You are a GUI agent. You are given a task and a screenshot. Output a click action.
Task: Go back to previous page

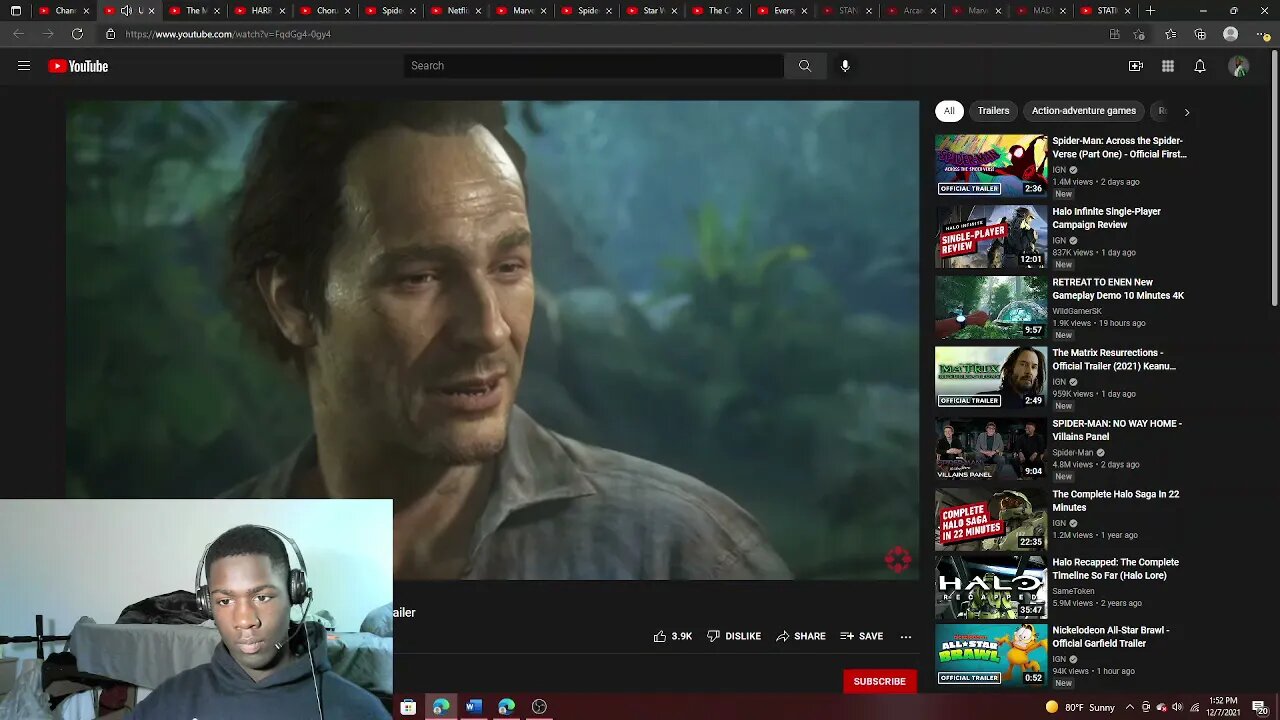[x=18, y=34]
